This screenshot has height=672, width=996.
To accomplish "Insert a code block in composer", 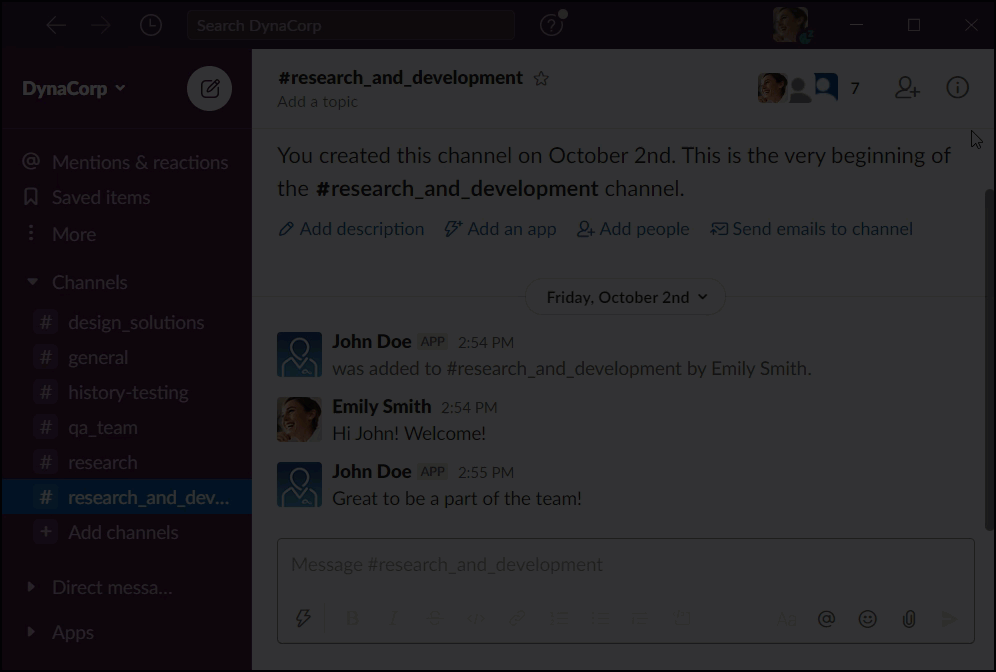I will click(682, 618).
